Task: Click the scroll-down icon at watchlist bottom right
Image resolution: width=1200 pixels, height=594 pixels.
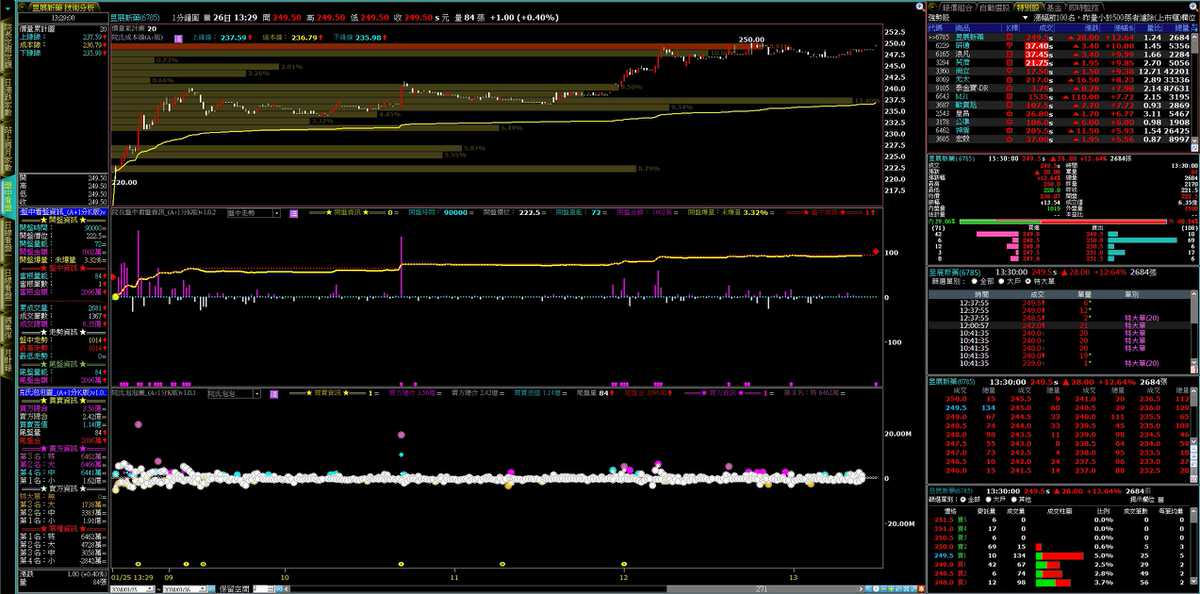Action: (x=1194, y=141)
